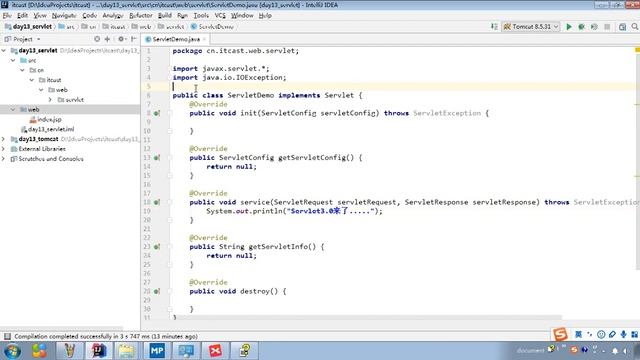Image resolution: width=640 pixels, height=360 pixels.
Task: Open the View menu
Action: point(40,16)
